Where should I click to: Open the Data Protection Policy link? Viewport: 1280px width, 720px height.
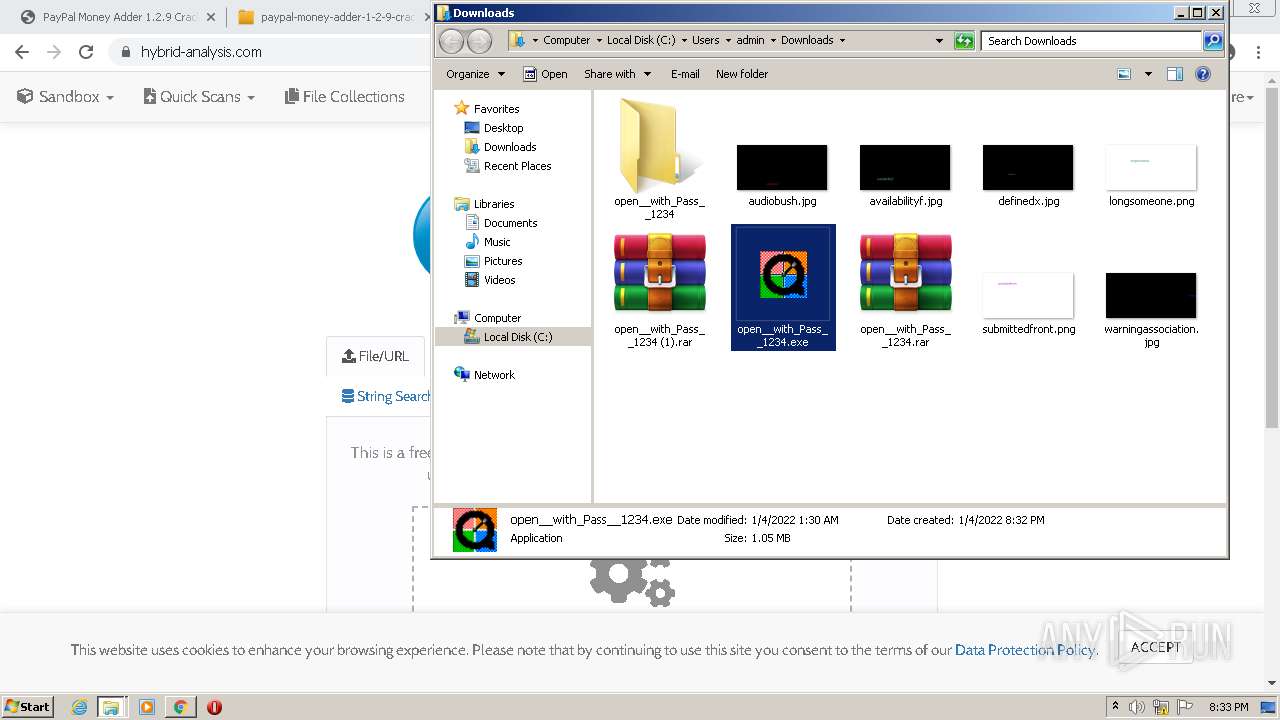pos(1025,650)
